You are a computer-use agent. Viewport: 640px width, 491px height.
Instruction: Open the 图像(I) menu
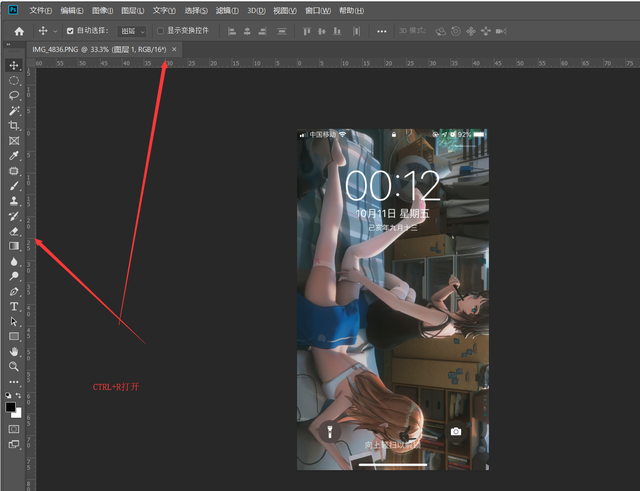click(x=102, y=10)
